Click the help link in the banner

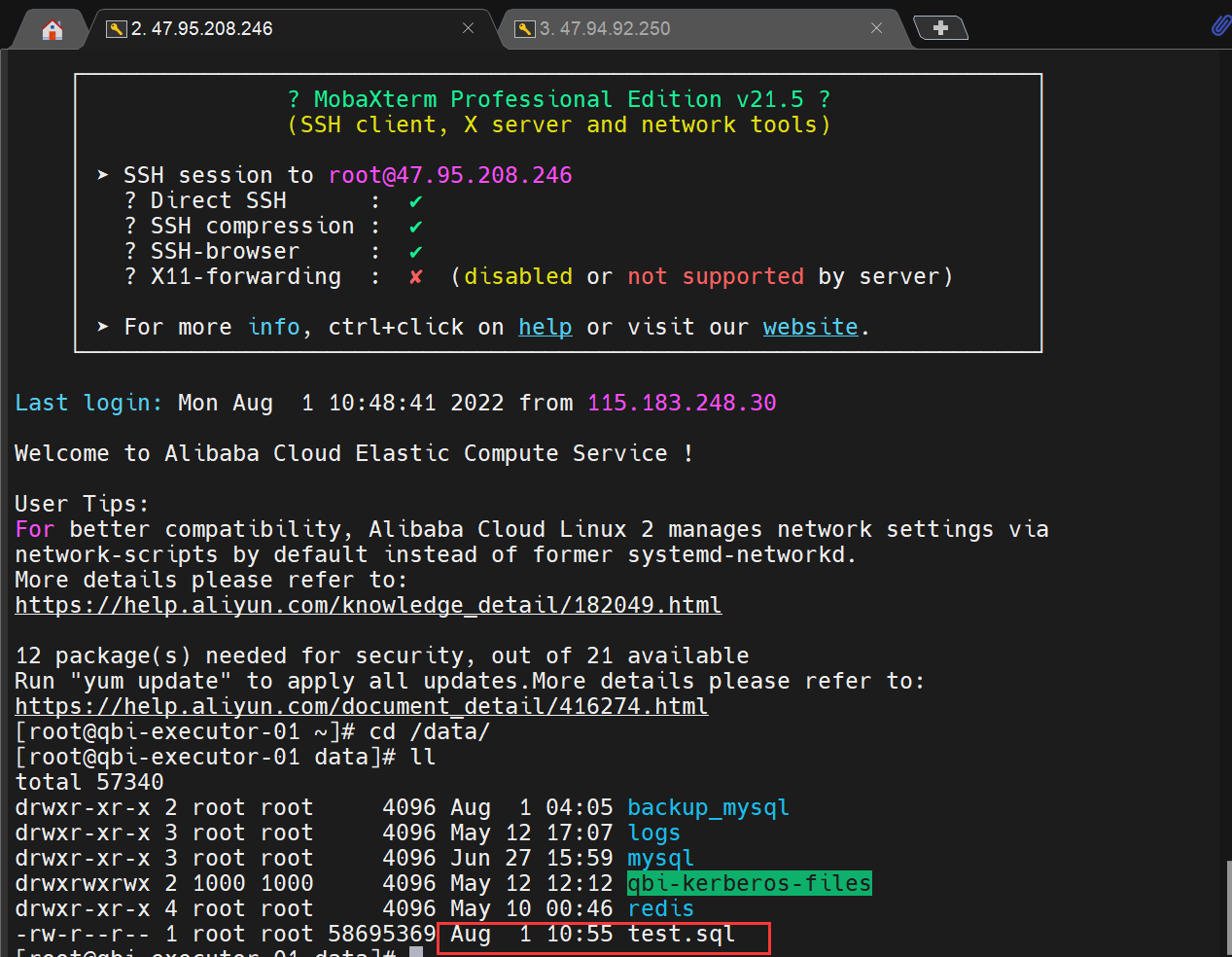click(x=545, y=327)
